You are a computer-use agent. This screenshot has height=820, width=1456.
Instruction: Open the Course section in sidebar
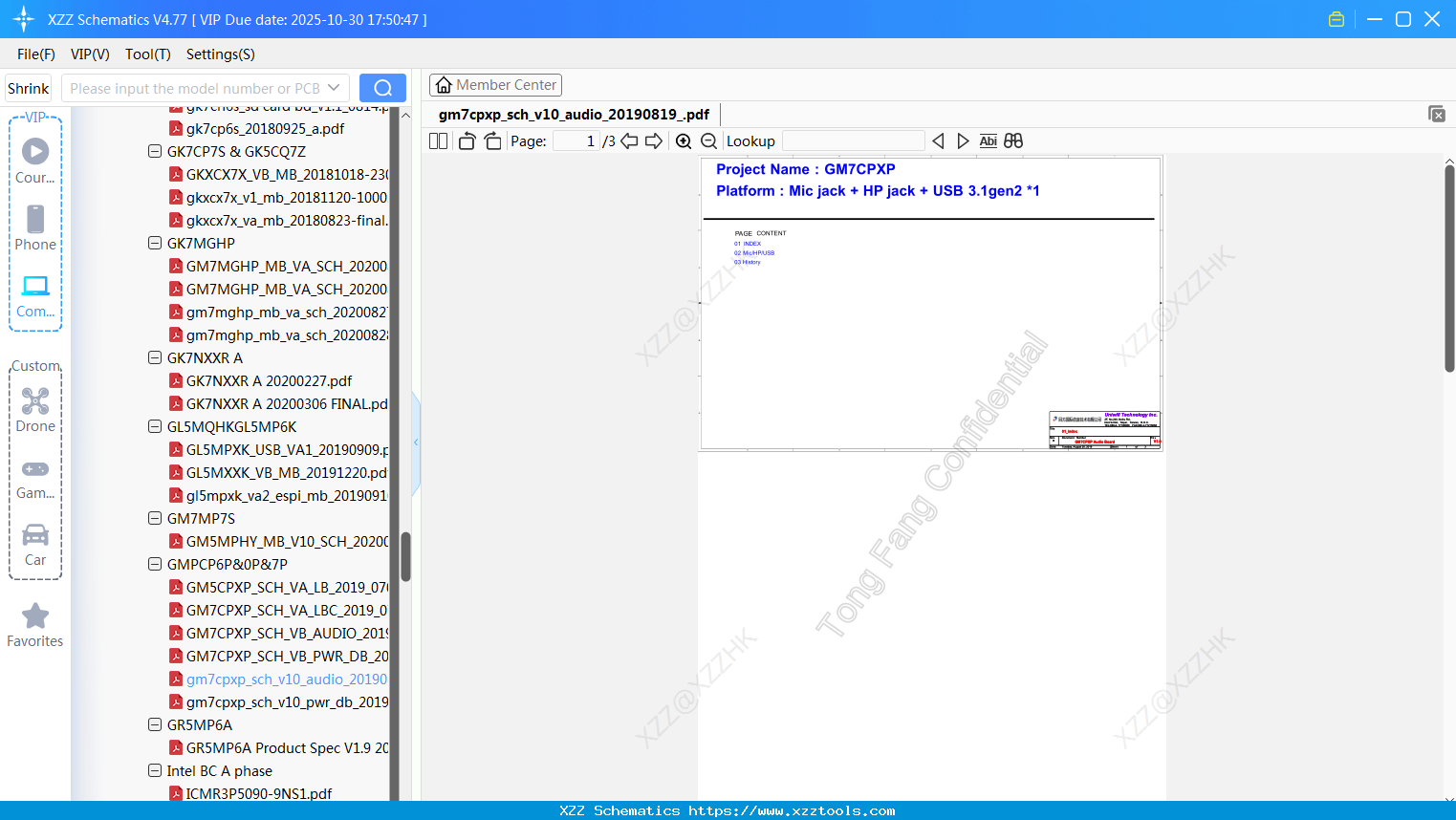pyautogui.click(x=35, y=162)
